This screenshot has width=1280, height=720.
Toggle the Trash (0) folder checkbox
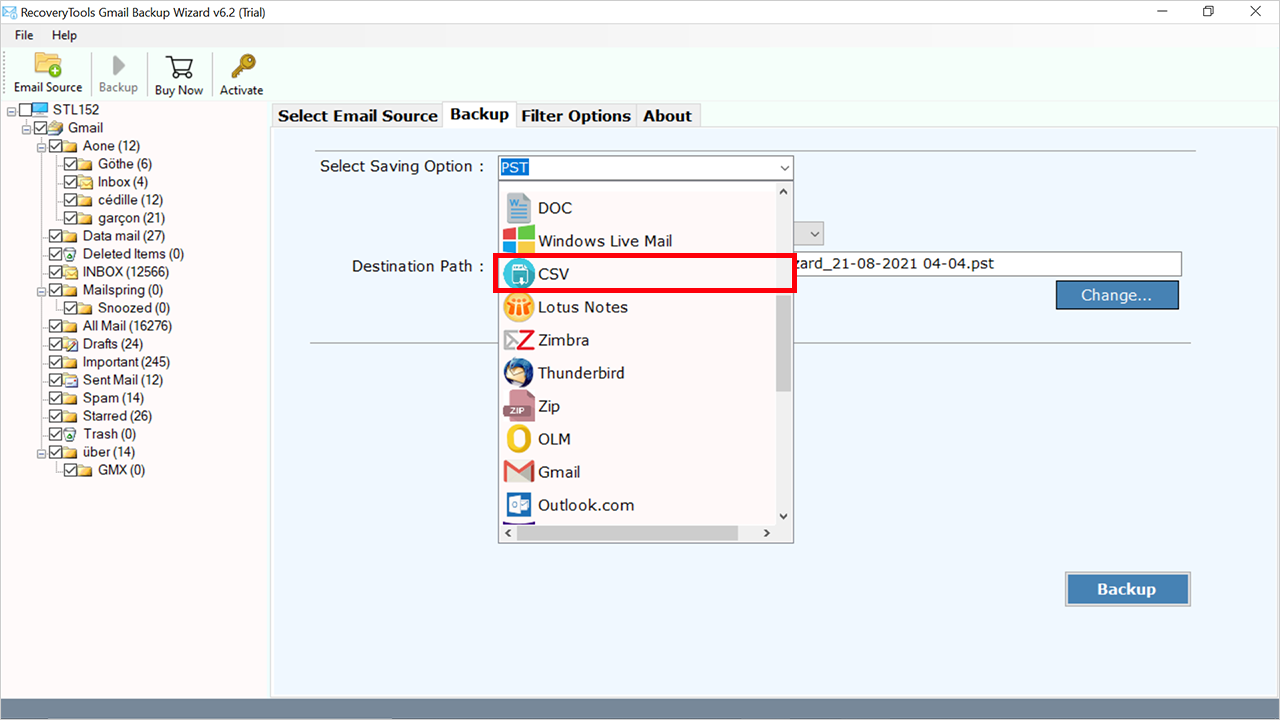tap(56, 433)
